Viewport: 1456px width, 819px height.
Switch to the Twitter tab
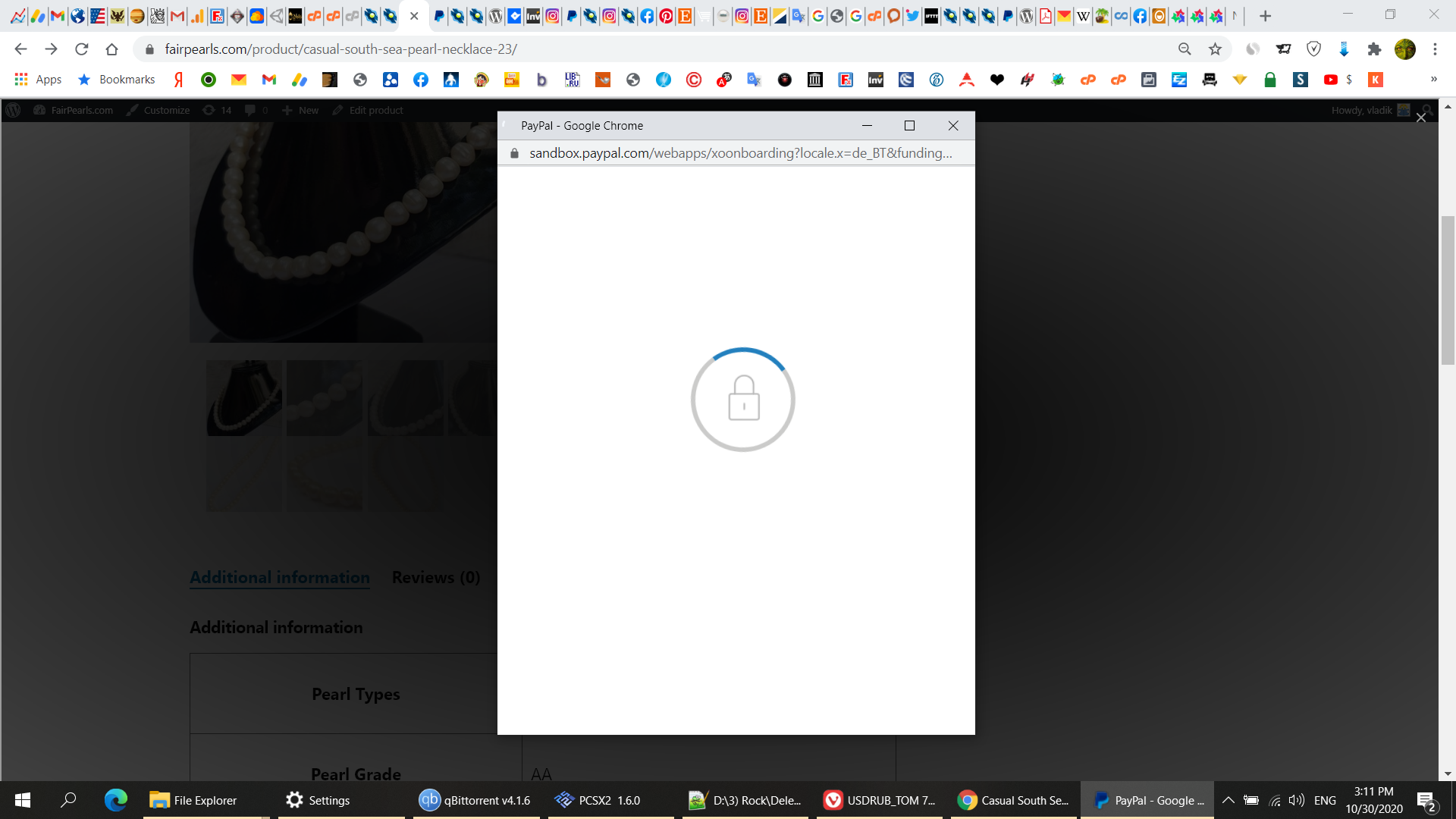(x=912, y=16)
